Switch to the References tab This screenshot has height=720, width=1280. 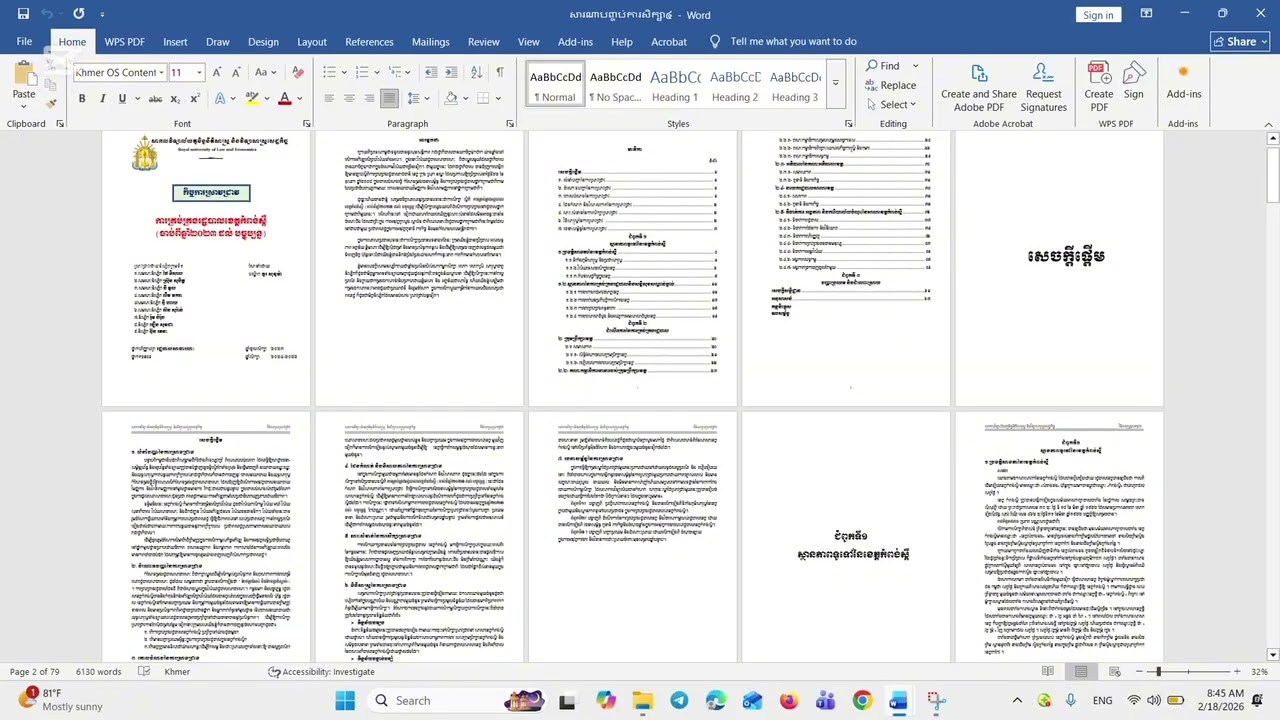coord(369,42)
